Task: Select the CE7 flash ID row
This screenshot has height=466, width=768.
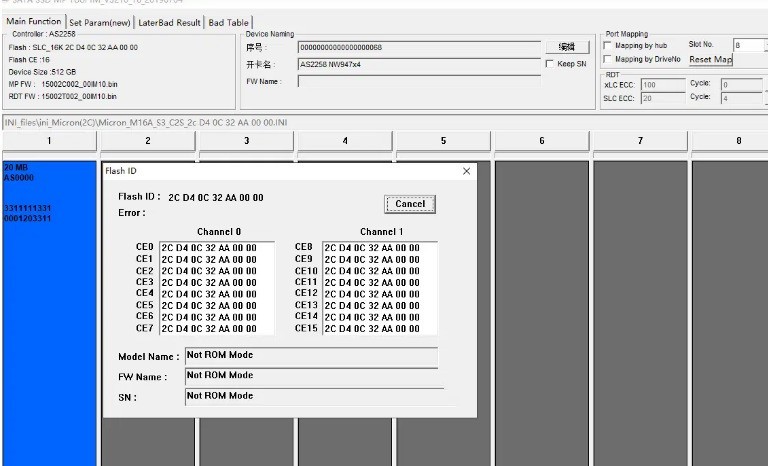Action: pos(216,329)
